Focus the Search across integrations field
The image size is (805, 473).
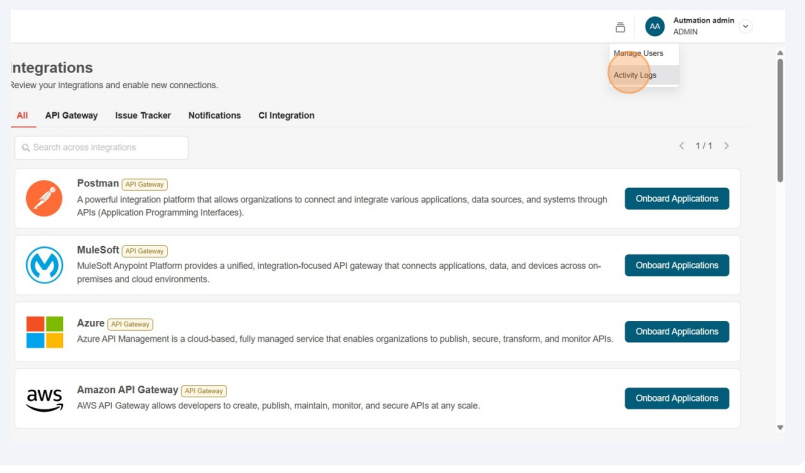pyautogui.click(x=102, y=148)
